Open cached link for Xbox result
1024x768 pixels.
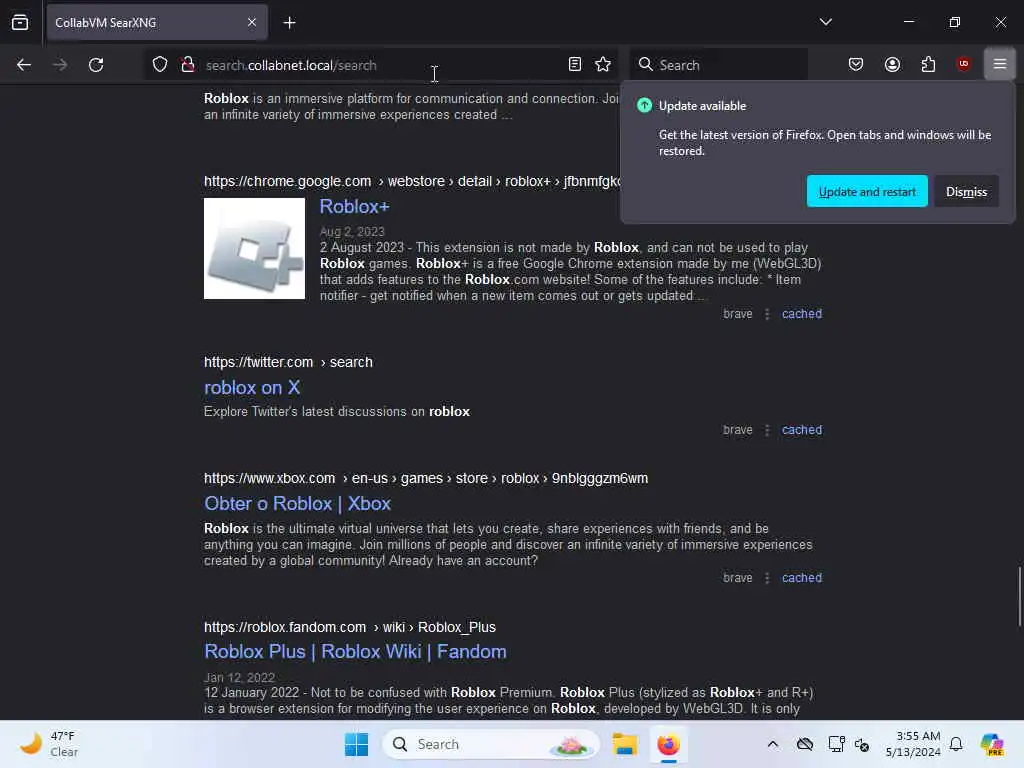[801, 578]
